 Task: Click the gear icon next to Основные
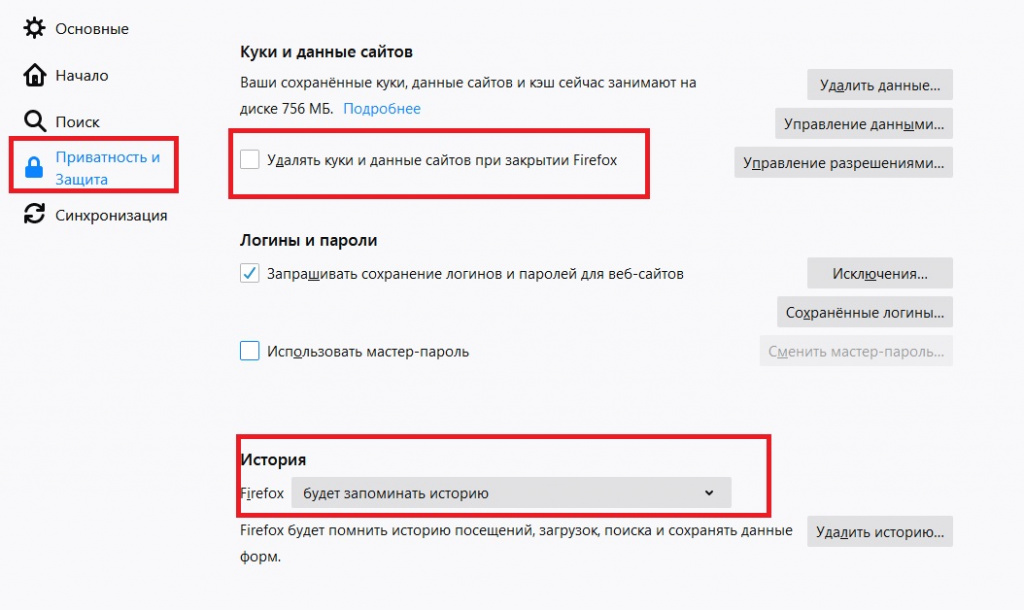pyautogui.click(x=34, y=28)
